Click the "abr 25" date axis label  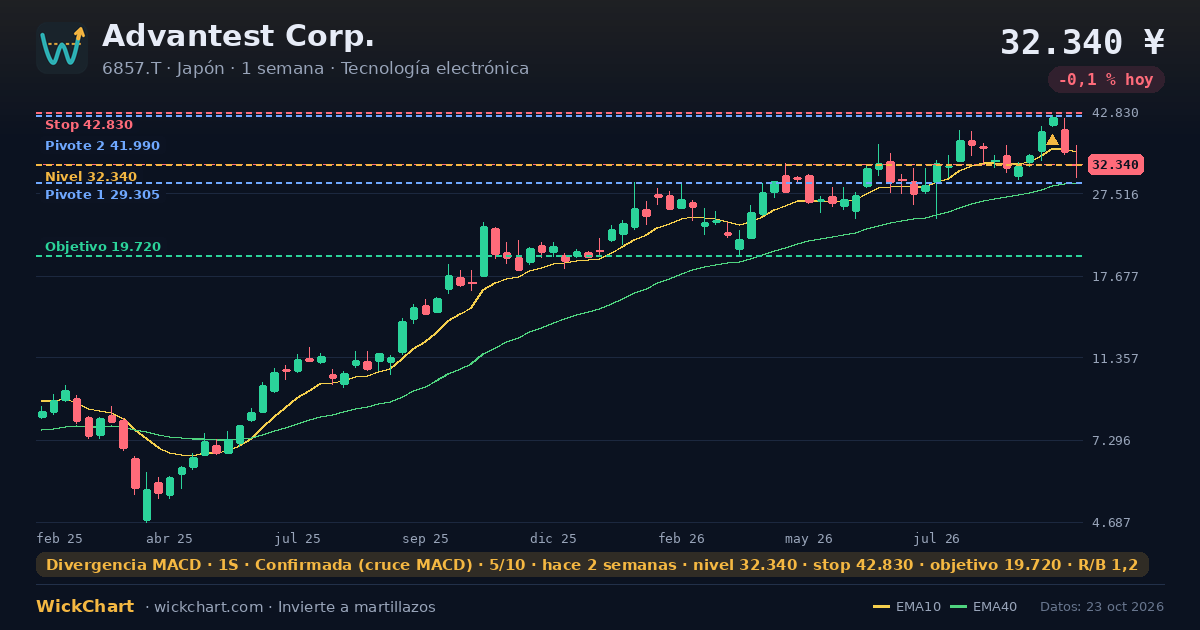coord(169,538)
